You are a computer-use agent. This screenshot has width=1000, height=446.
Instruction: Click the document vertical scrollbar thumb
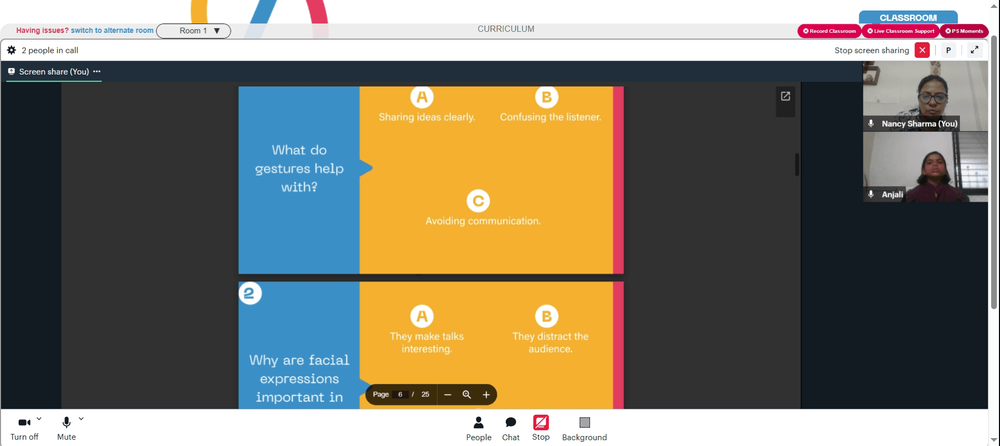[797, 165]
